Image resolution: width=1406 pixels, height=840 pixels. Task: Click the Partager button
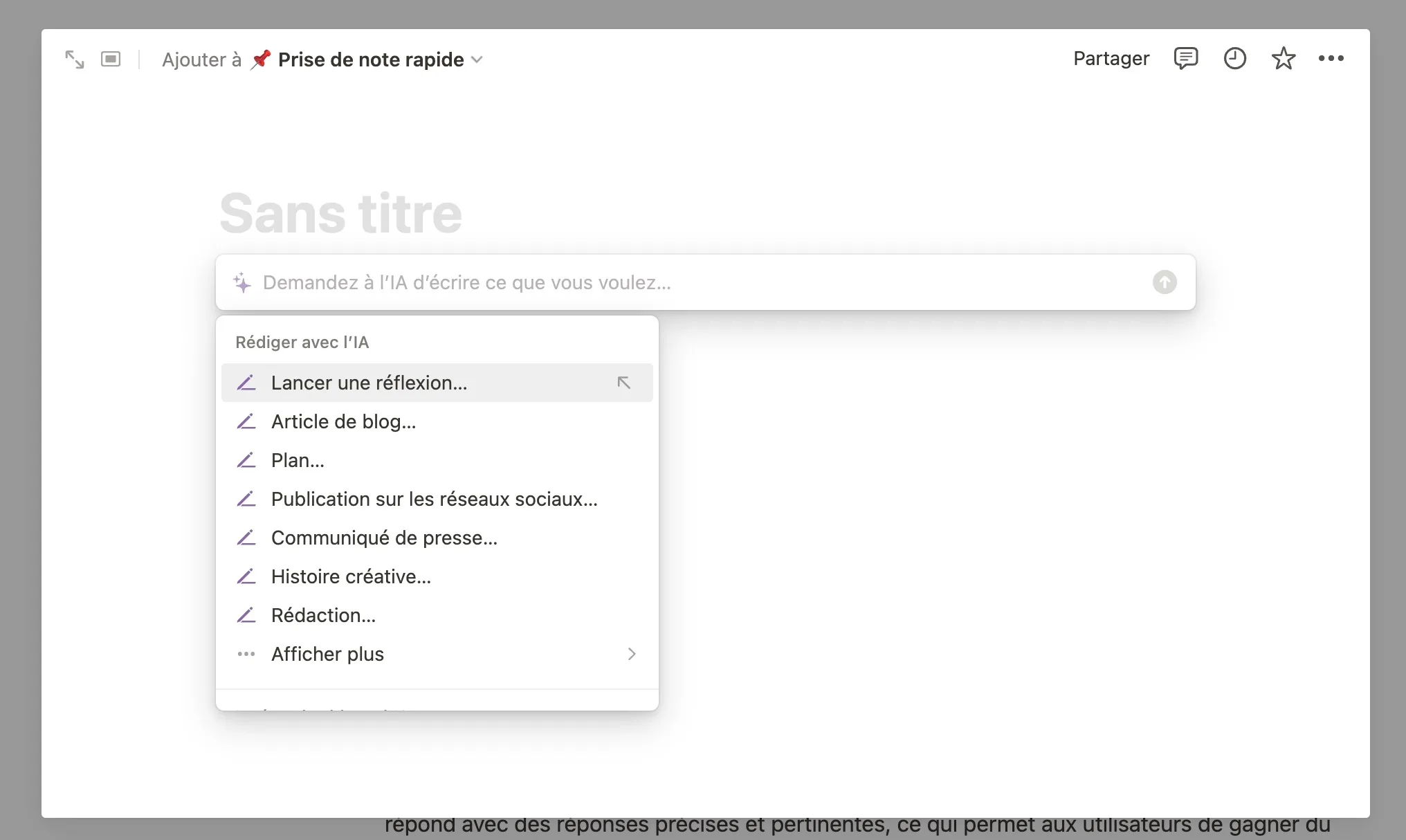(1111, 59)
